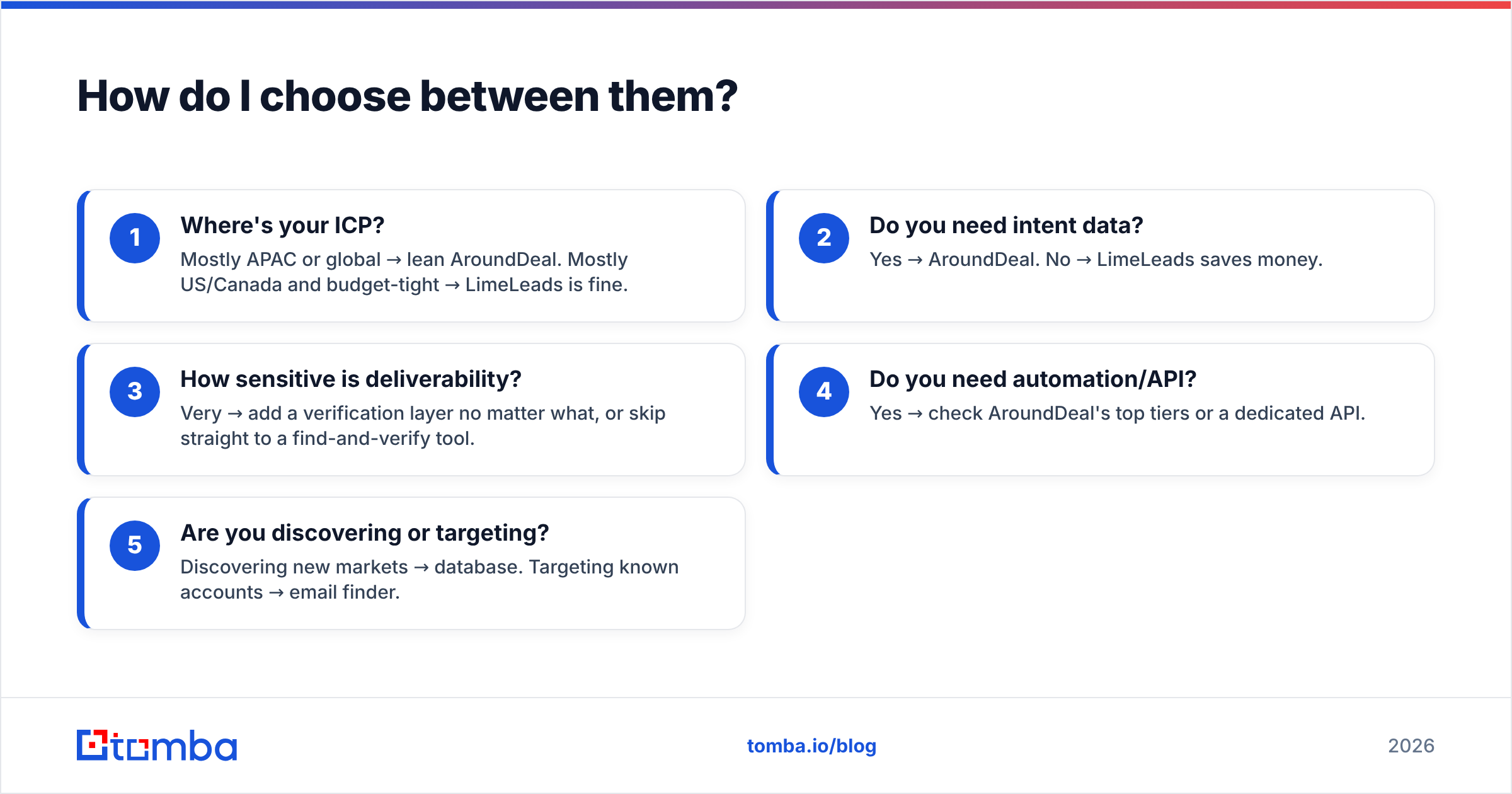Click "Do you need automation/API?" heading
The image size is (1512, 794).
pos(1033,379)
